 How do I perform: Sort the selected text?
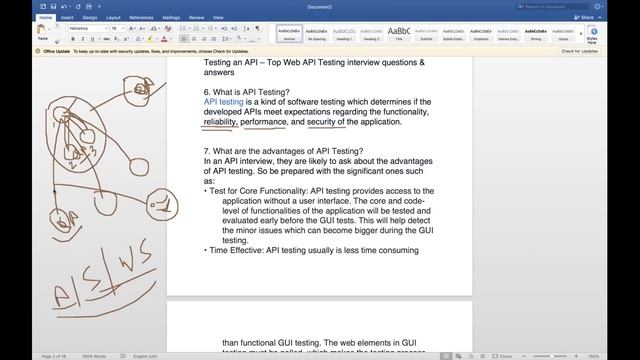coord(247,29)
